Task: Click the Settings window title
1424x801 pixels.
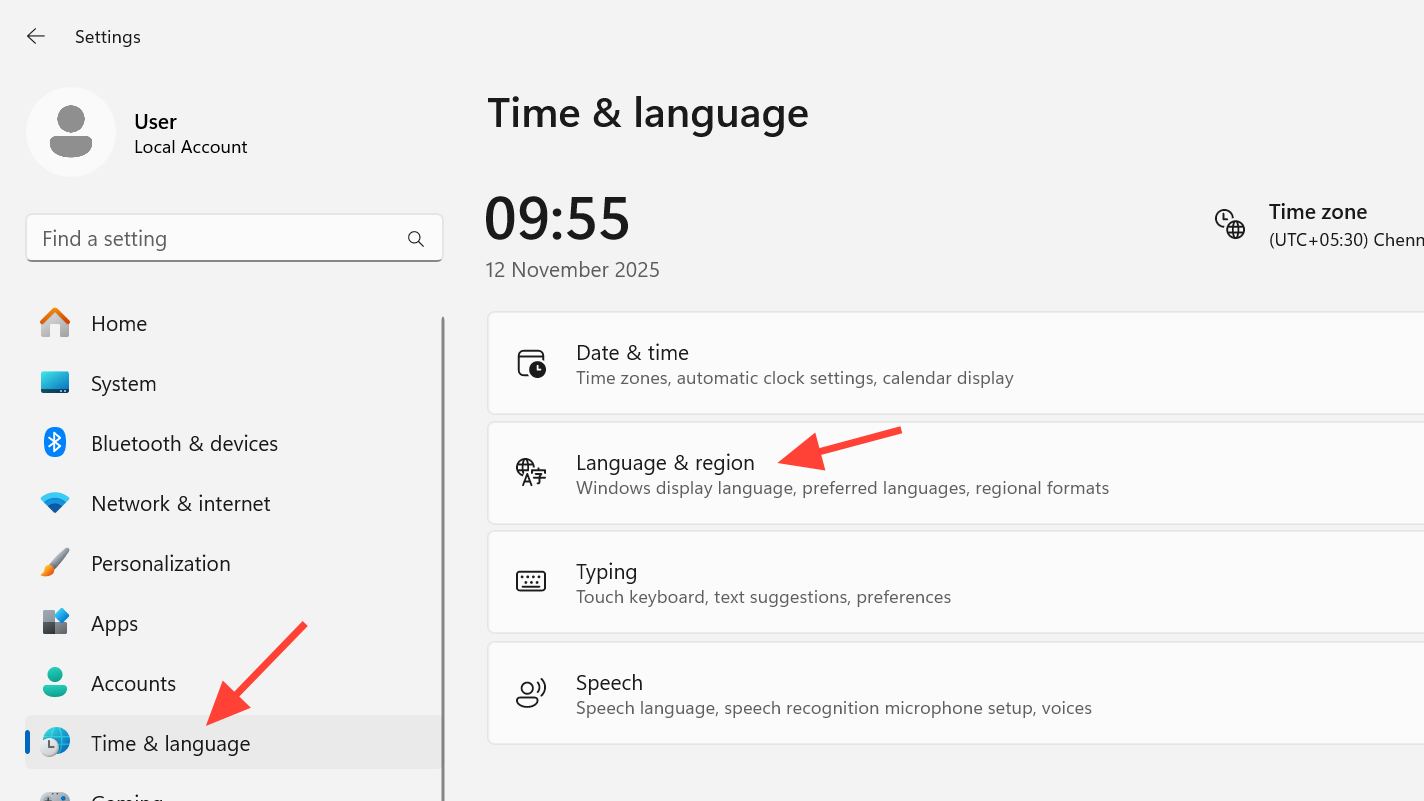Action: point(108,37)
